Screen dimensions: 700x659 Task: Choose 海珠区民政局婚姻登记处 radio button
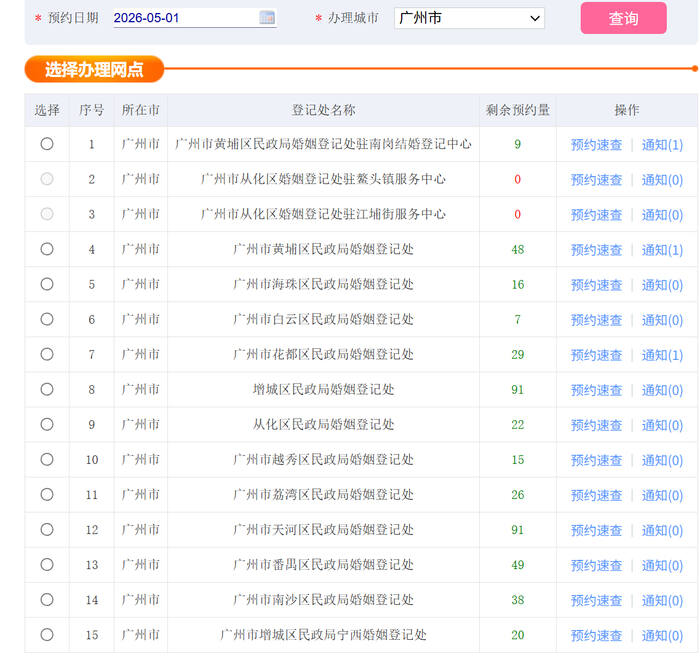47,284
